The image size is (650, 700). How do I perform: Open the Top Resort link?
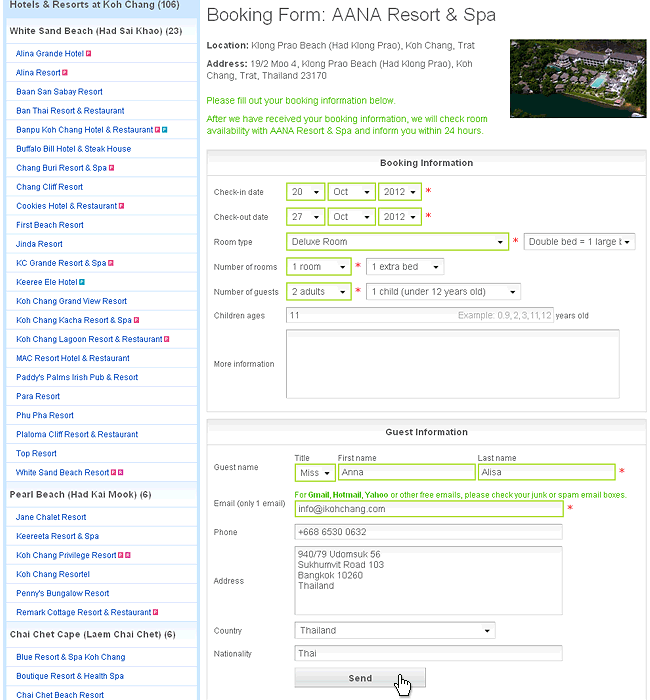click(x=36, y=454)
